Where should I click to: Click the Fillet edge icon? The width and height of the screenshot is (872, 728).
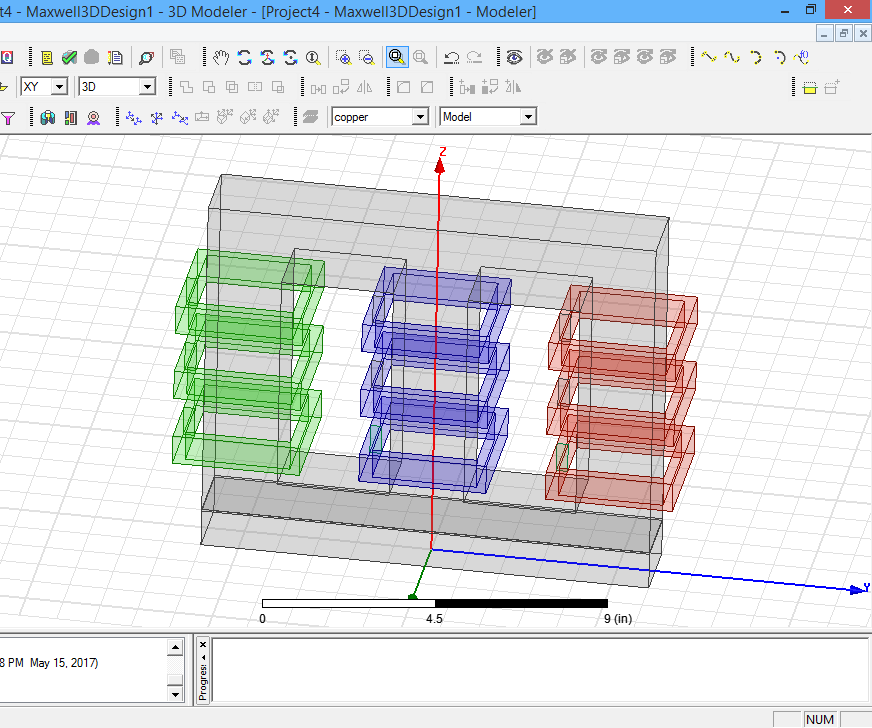(x=404, y=87)
